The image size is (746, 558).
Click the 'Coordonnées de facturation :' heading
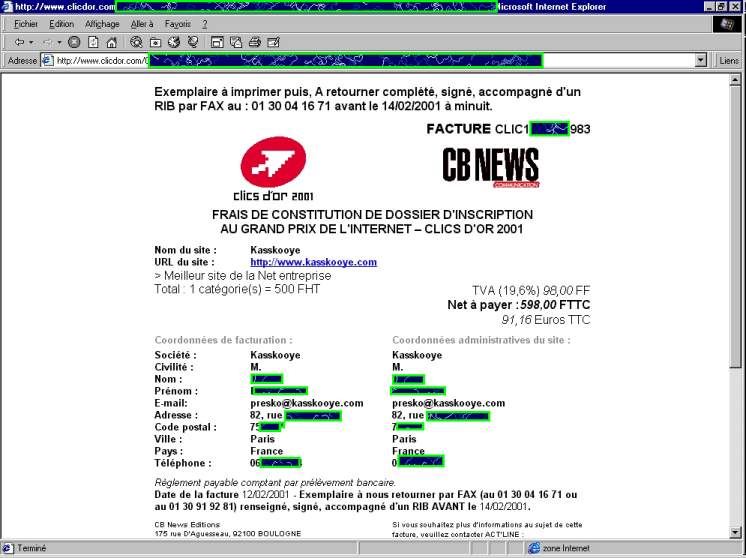pos(224,340)
